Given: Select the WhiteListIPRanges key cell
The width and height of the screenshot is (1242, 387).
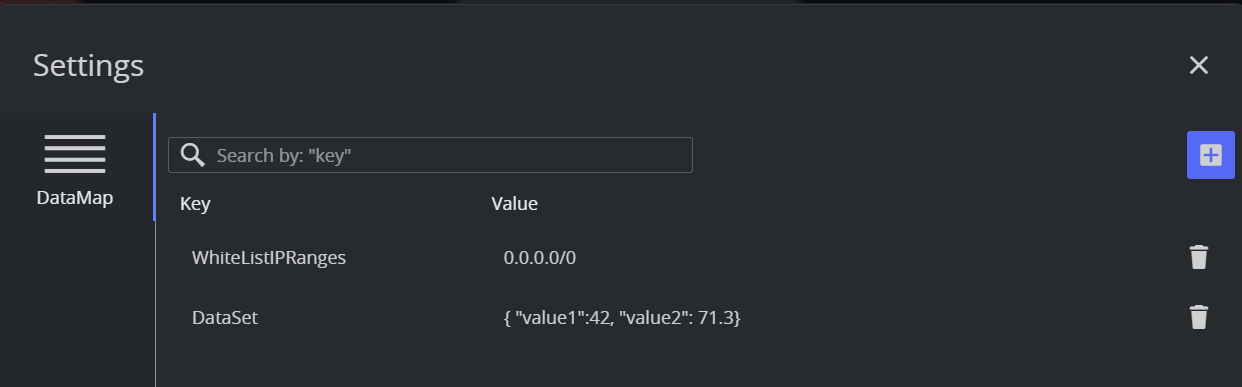Looking at the screenshot, I should coord(269,257).
